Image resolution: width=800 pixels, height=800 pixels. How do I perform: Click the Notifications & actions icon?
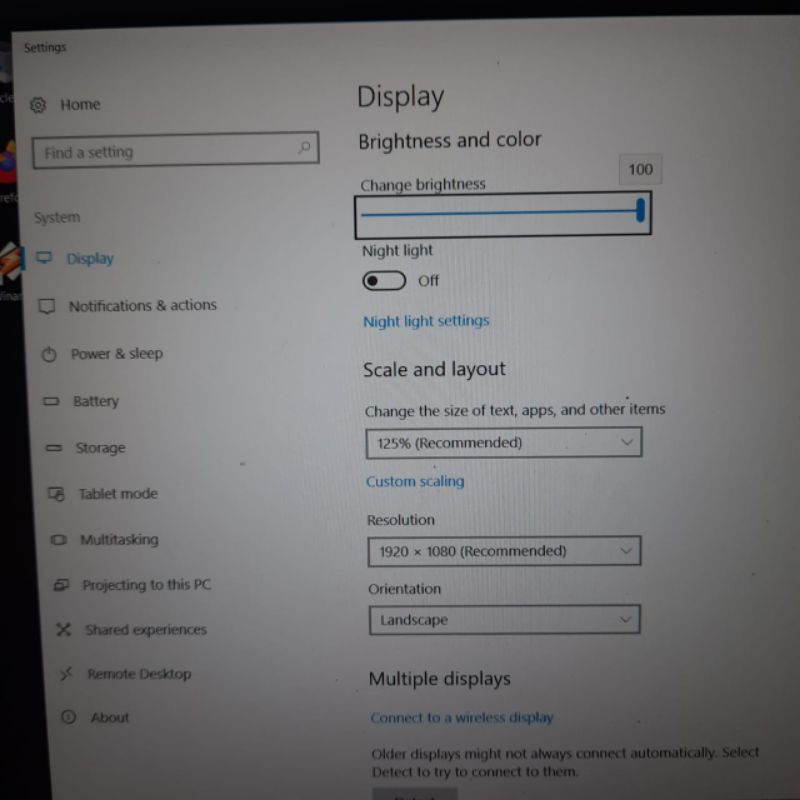pyautogui.click(x=47, y=306)
